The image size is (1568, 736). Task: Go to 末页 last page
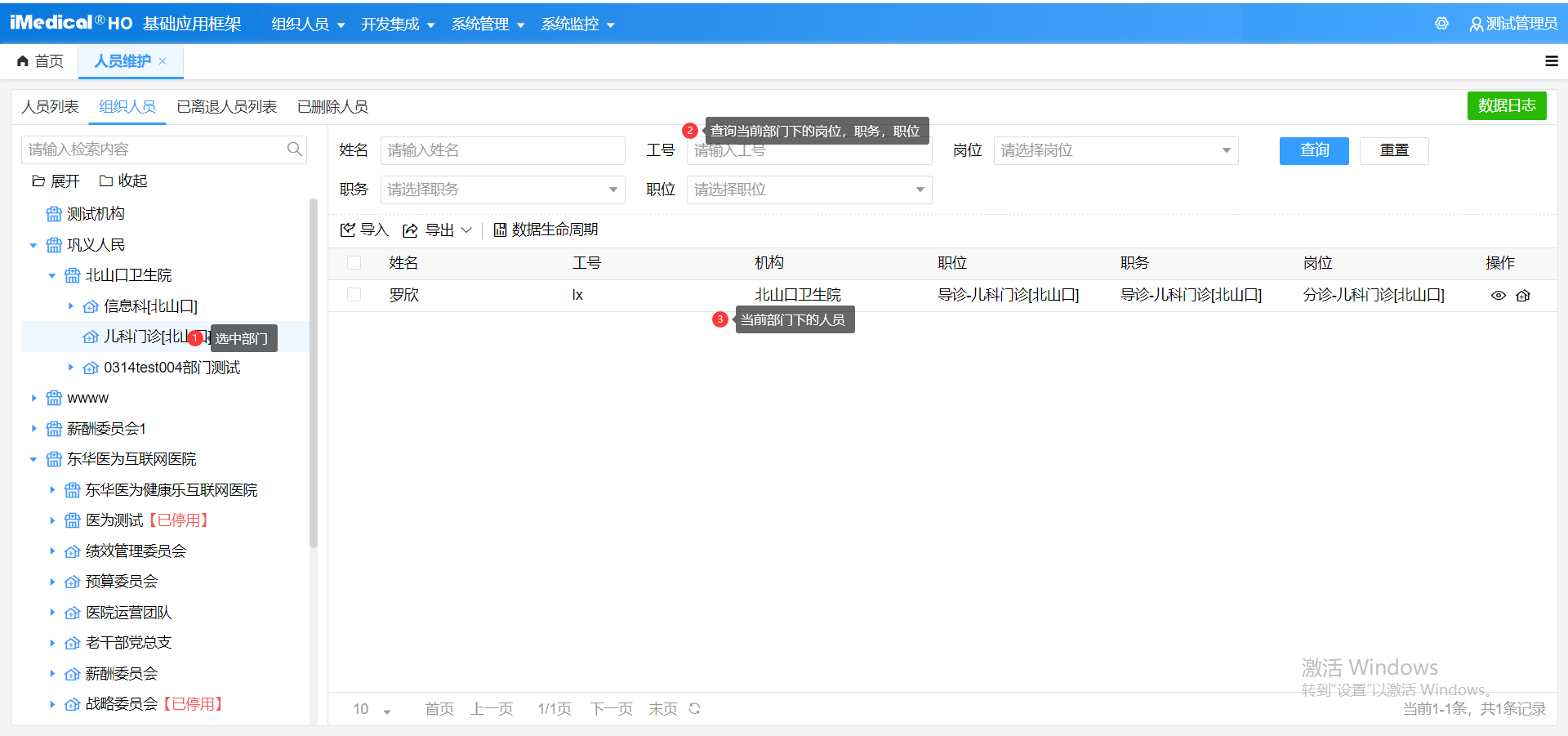coord(663,709)
